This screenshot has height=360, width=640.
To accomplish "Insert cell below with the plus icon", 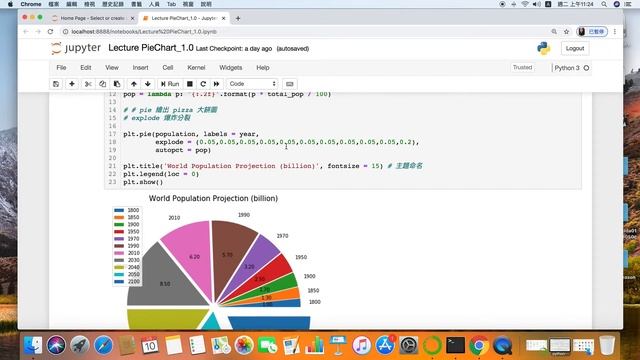I will [72, 84].
